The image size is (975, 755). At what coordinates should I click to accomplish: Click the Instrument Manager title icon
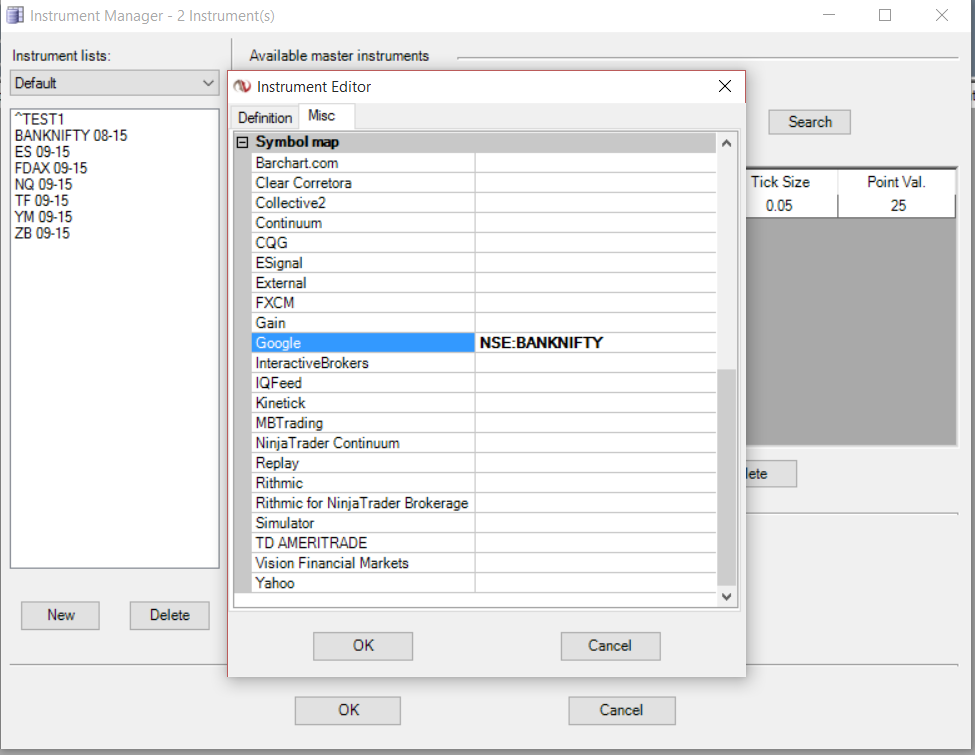coord(15,15)
